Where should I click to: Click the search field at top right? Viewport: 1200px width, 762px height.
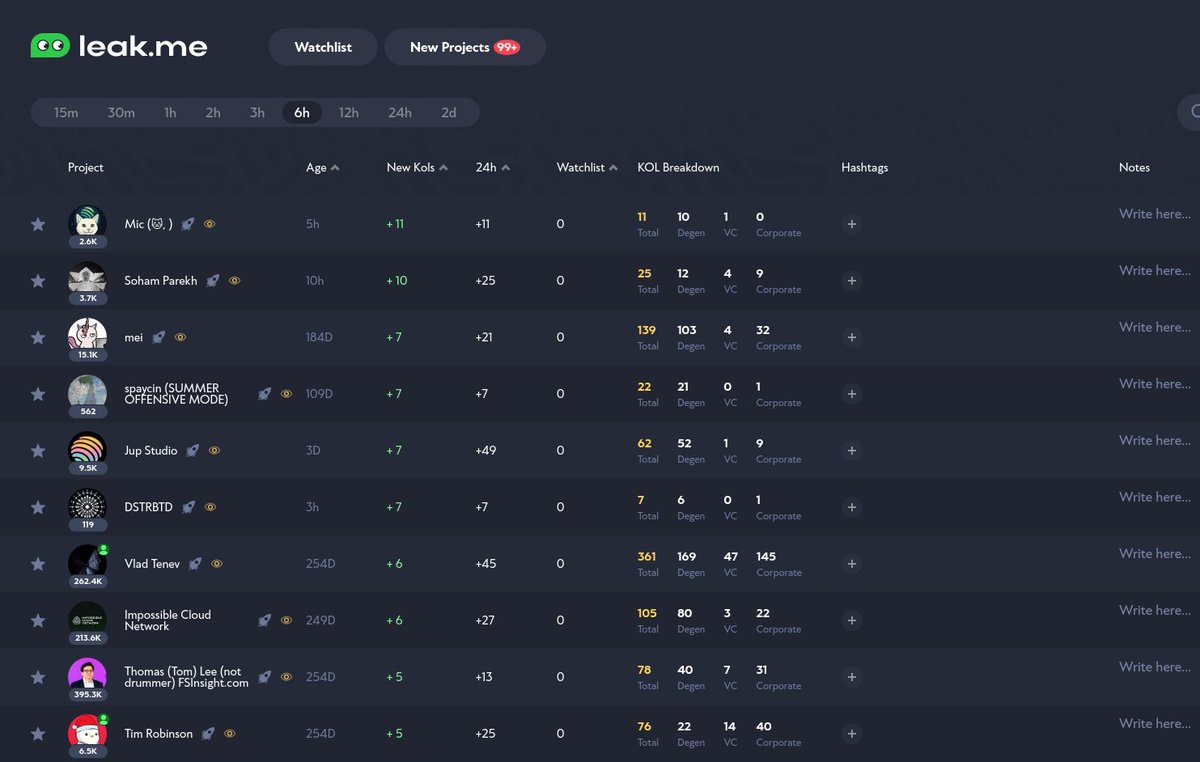(x=1189, y=112)
